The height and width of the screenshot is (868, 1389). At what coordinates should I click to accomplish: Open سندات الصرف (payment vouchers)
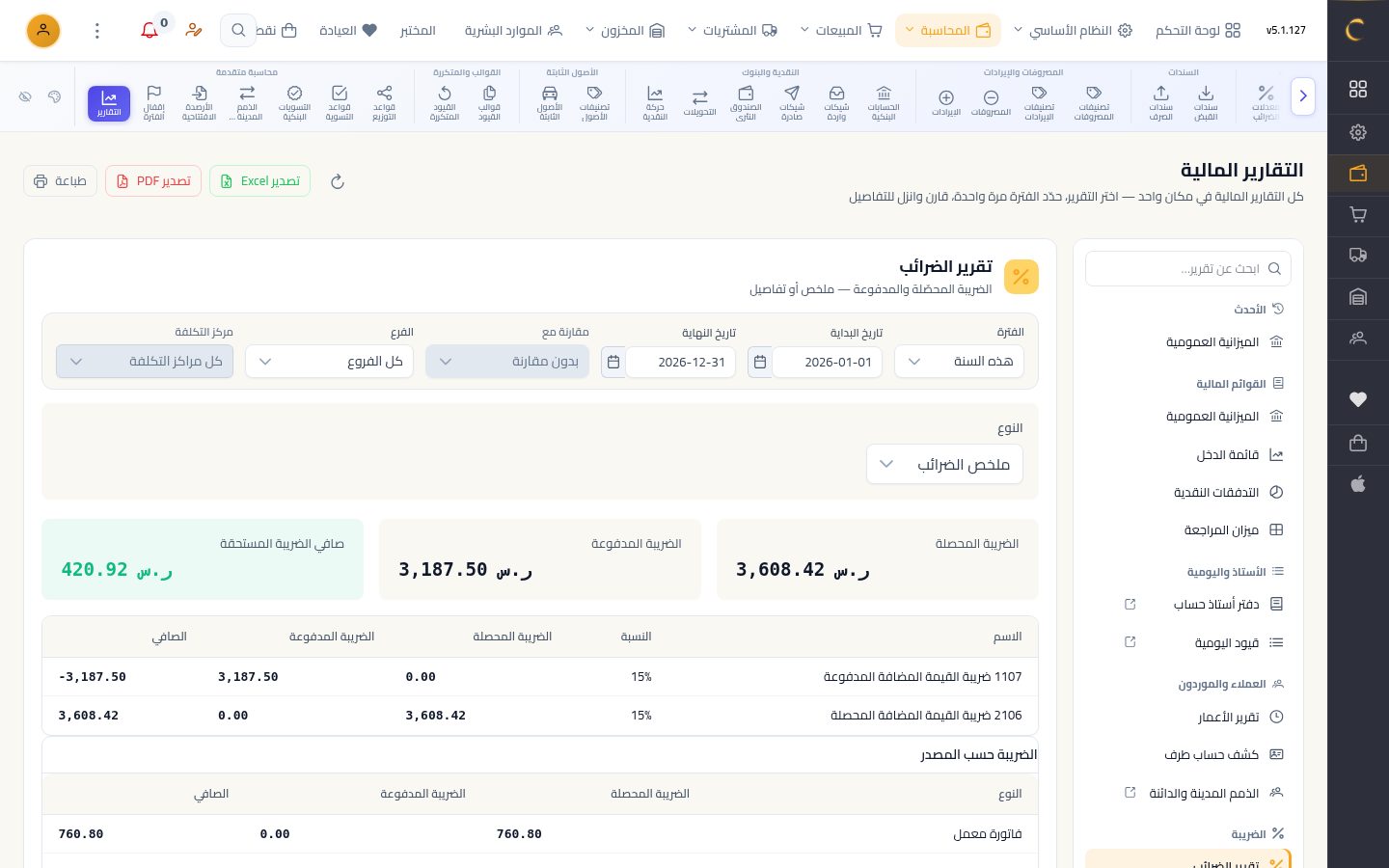[x=1161, y=103]
